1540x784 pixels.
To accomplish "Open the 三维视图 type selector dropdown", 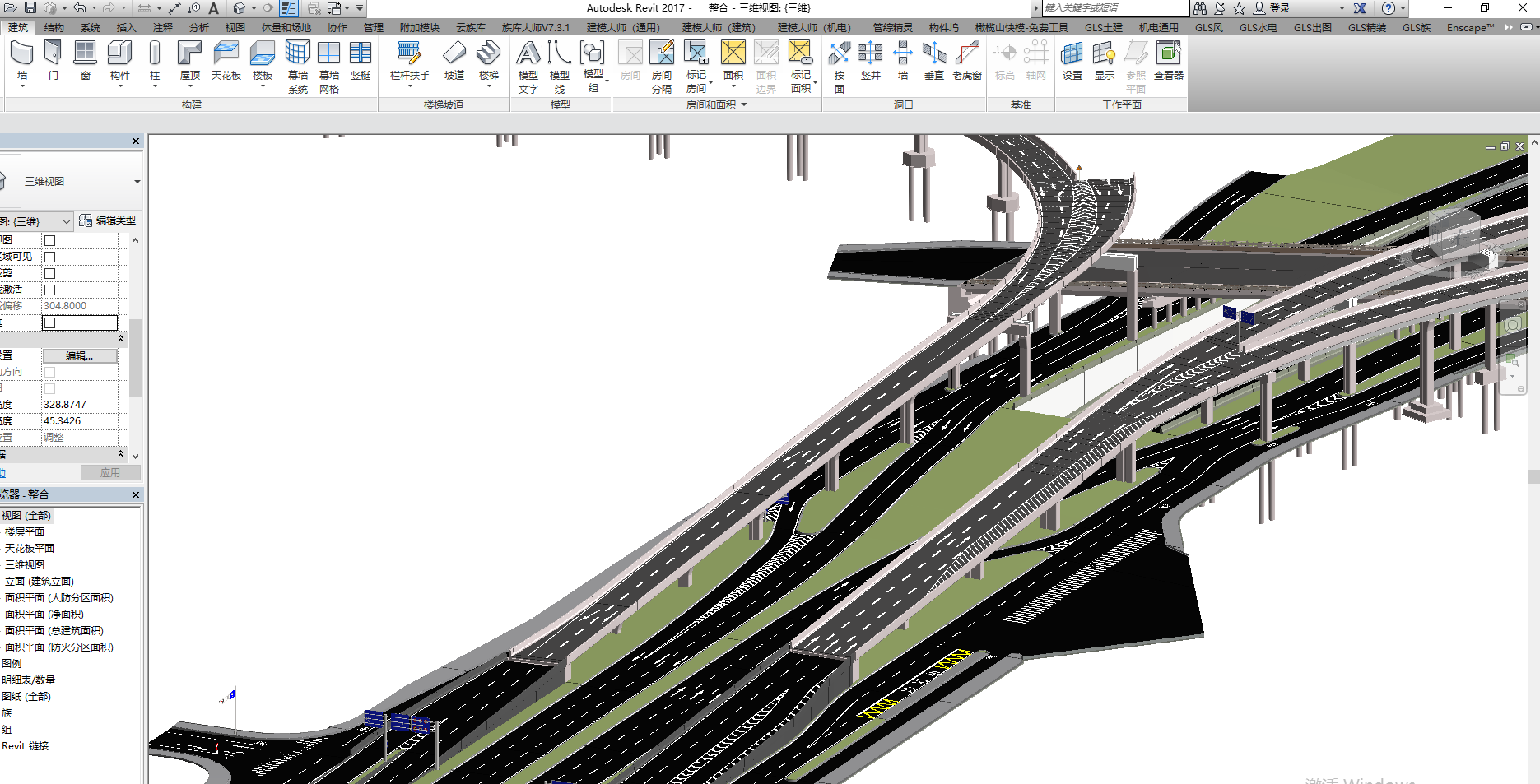I will (x=137, y=182).
